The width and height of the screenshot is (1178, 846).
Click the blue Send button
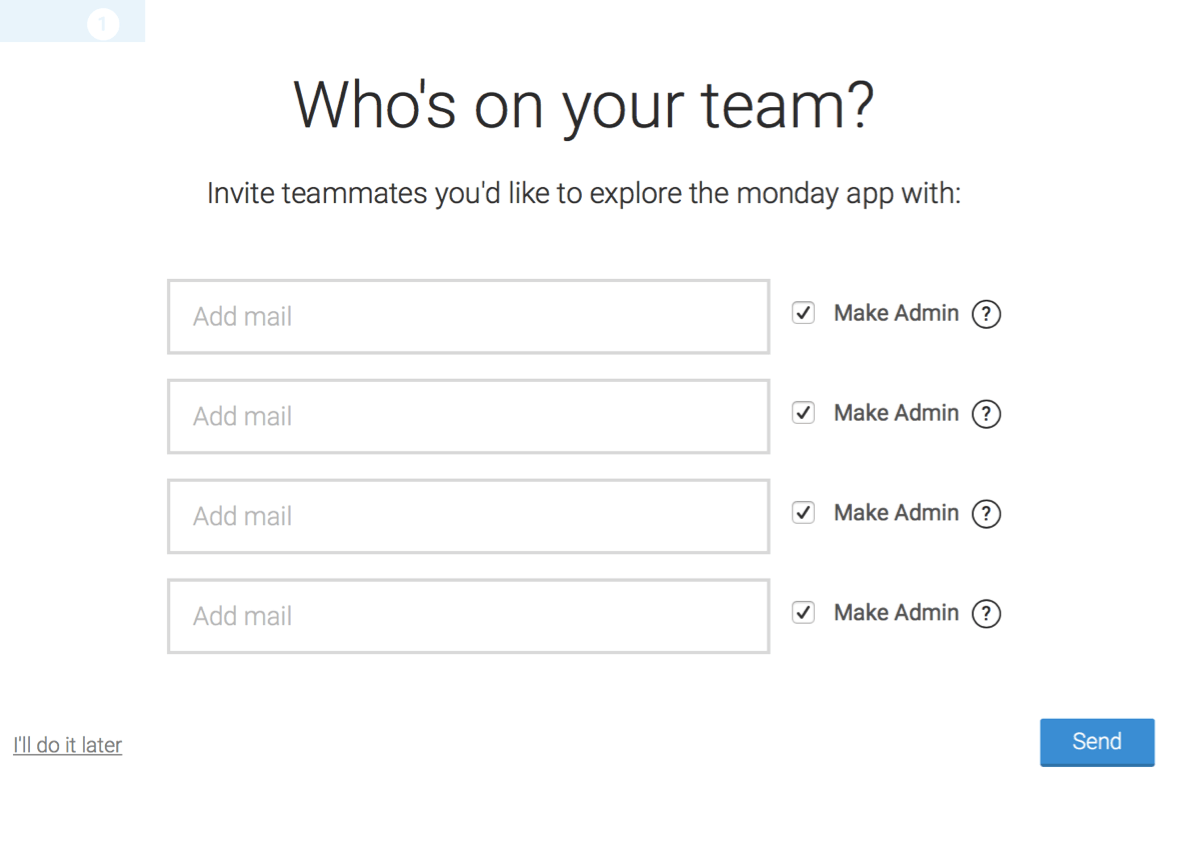point(1097,742)
